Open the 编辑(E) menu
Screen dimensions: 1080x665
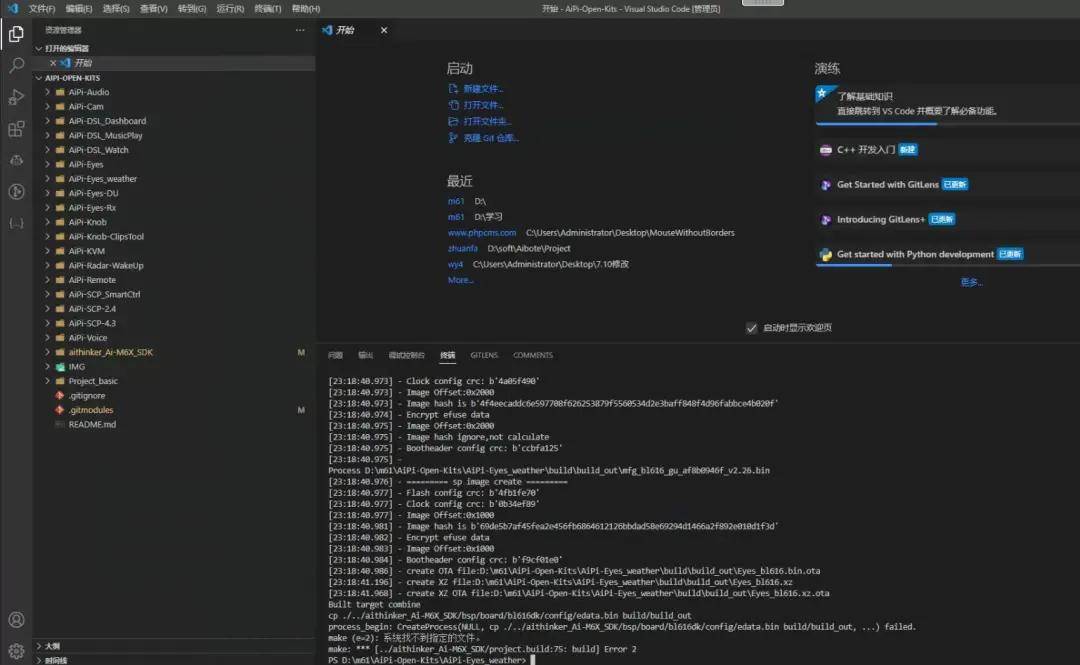click(x=79, y=8)
